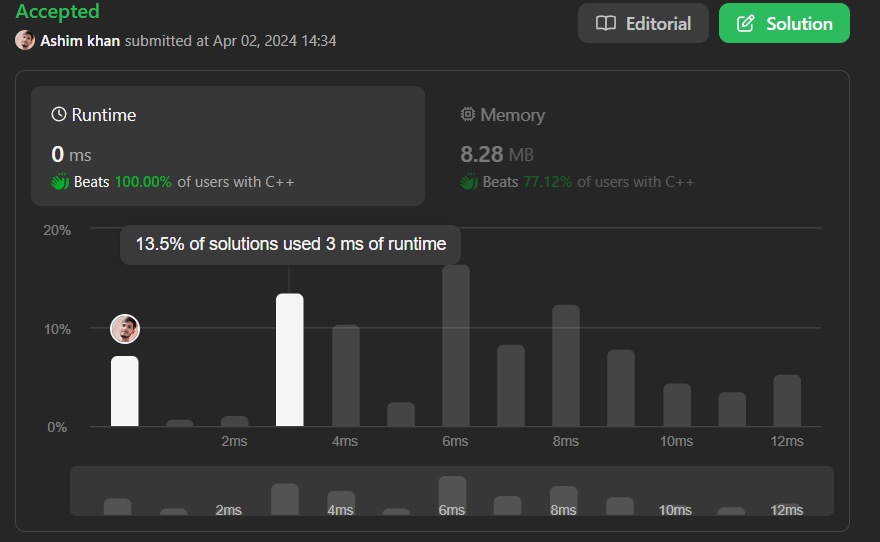
Task: Click the 4ms bar in the main chart
Action: [346, 376]
